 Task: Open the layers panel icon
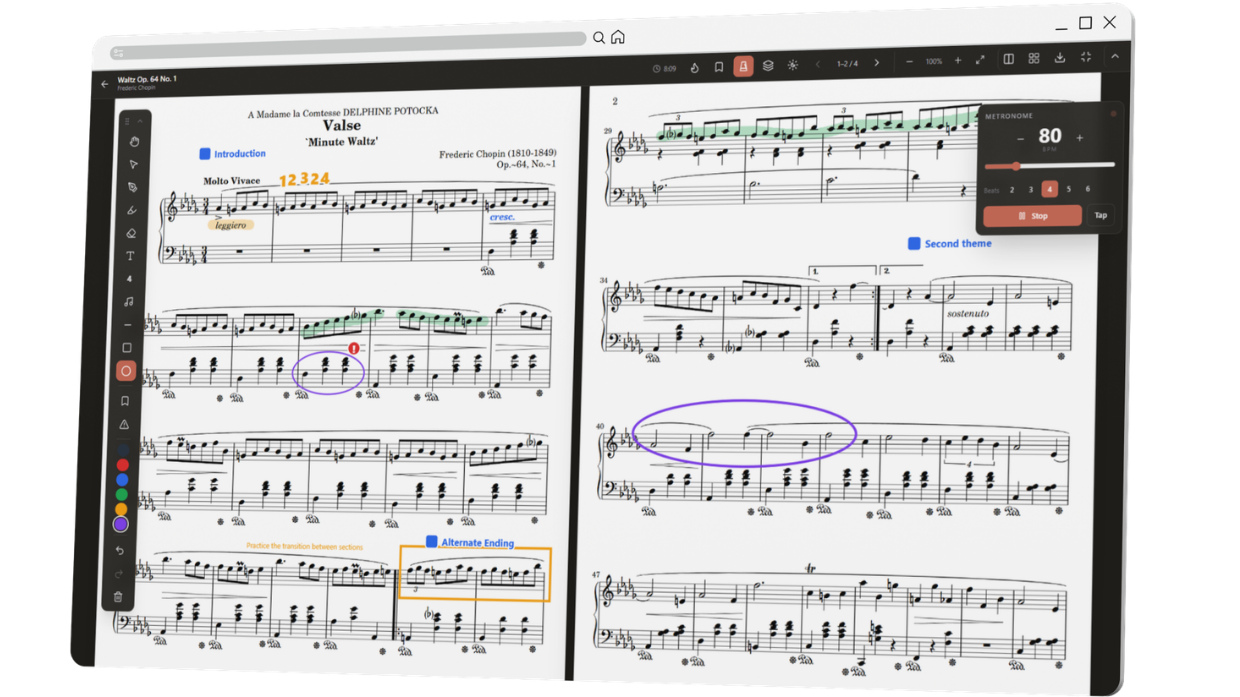[x=768, y=65]
